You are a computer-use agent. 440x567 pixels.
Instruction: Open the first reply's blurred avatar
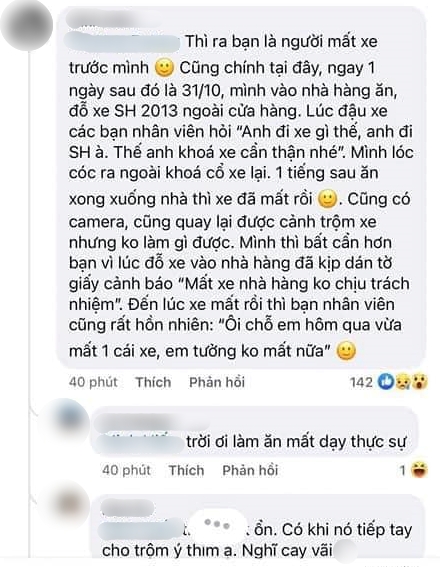pyautogui.click(x=68, y=419)
